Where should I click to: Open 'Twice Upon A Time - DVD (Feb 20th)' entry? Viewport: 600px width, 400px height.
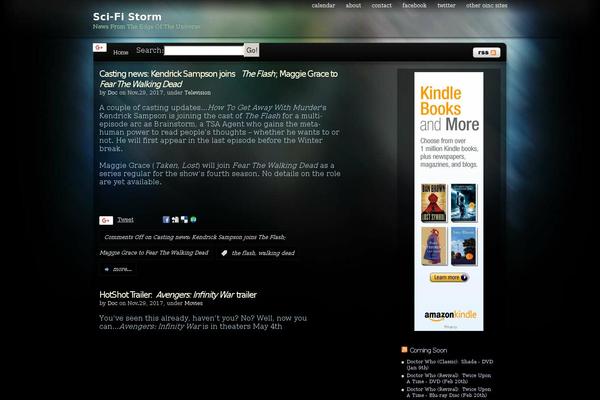[448, 378]
